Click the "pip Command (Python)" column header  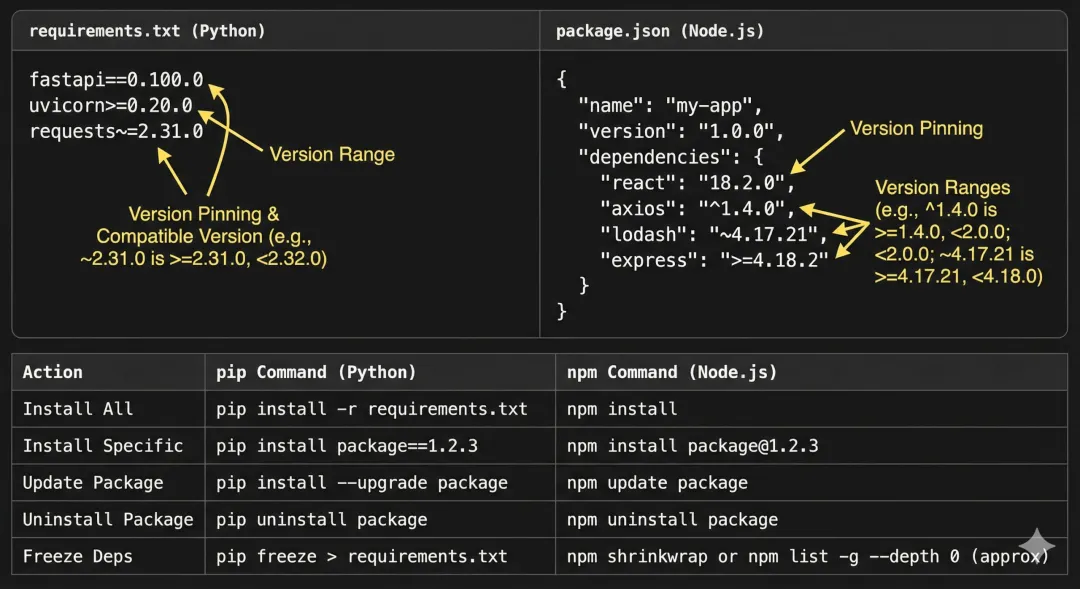(316, 372)
